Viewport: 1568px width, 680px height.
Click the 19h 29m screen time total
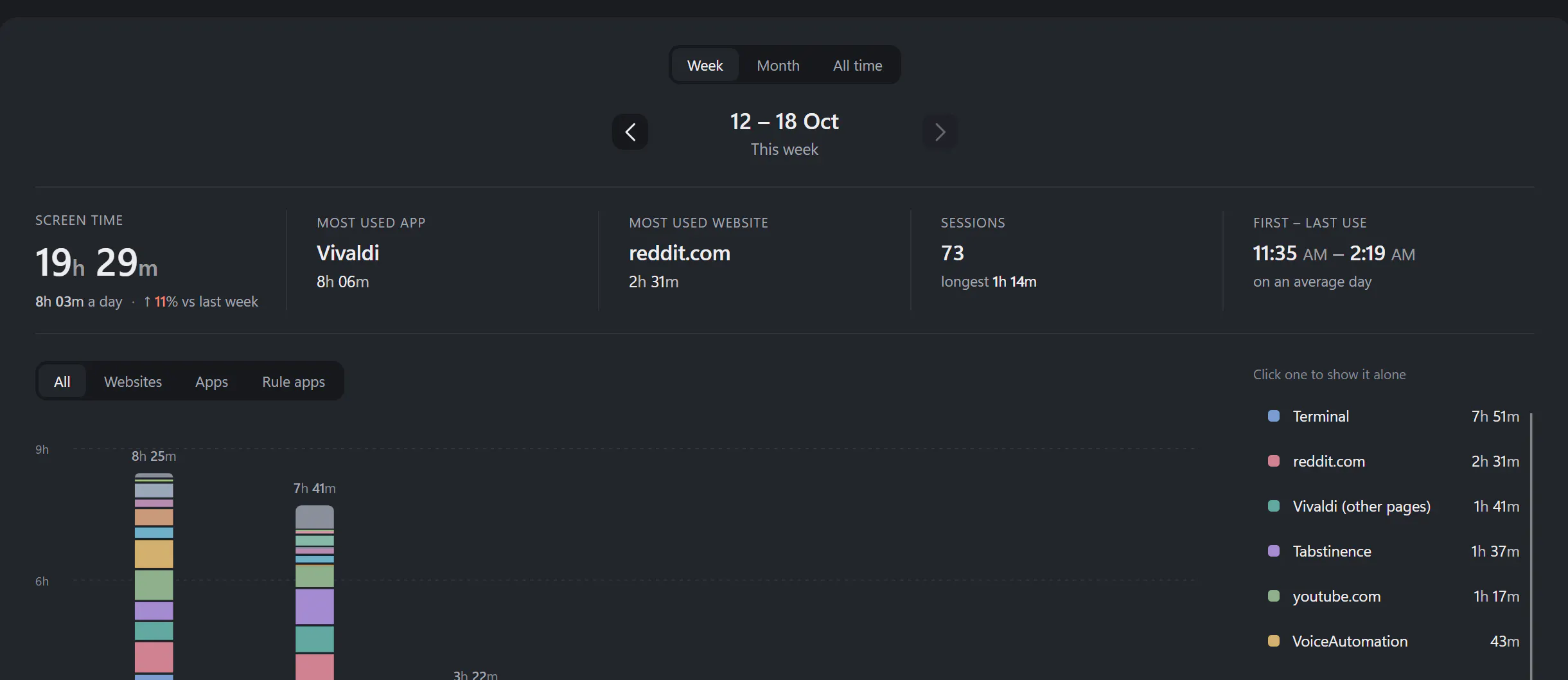96,262
